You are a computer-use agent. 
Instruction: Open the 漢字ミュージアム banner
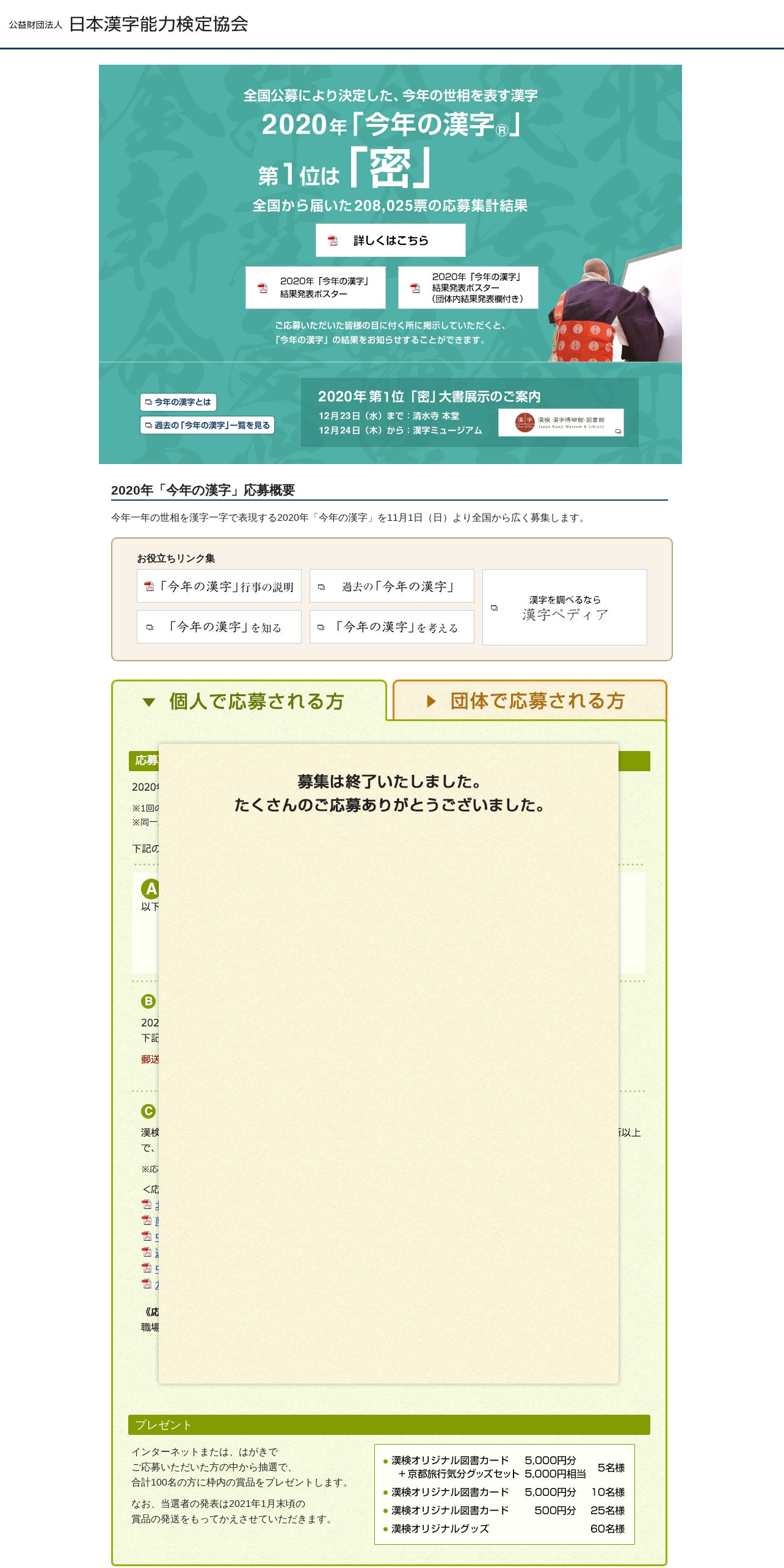click(x=561, y=423)
